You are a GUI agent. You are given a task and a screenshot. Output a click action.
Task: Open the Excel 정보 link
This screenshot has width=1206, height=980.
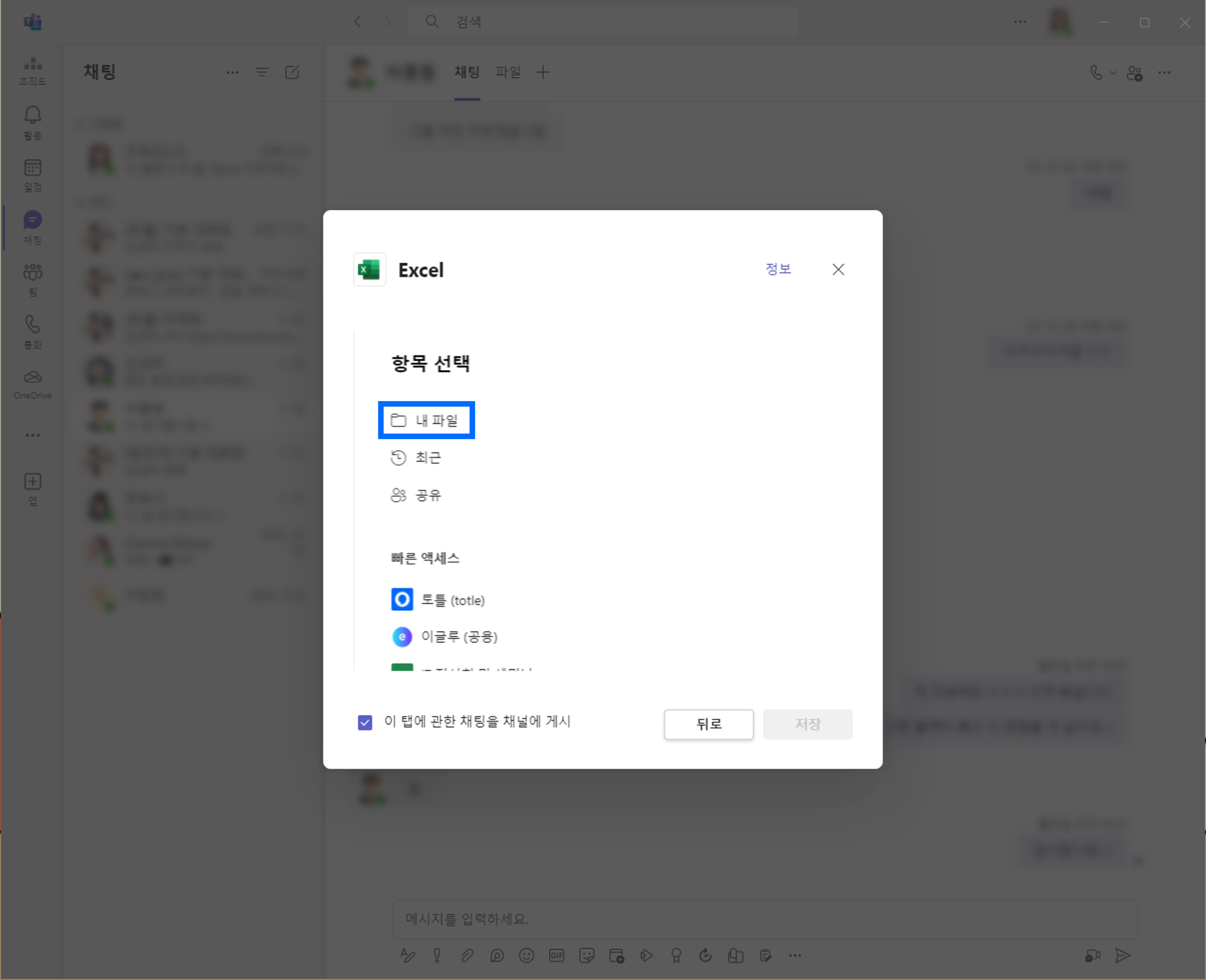(779, 269)
